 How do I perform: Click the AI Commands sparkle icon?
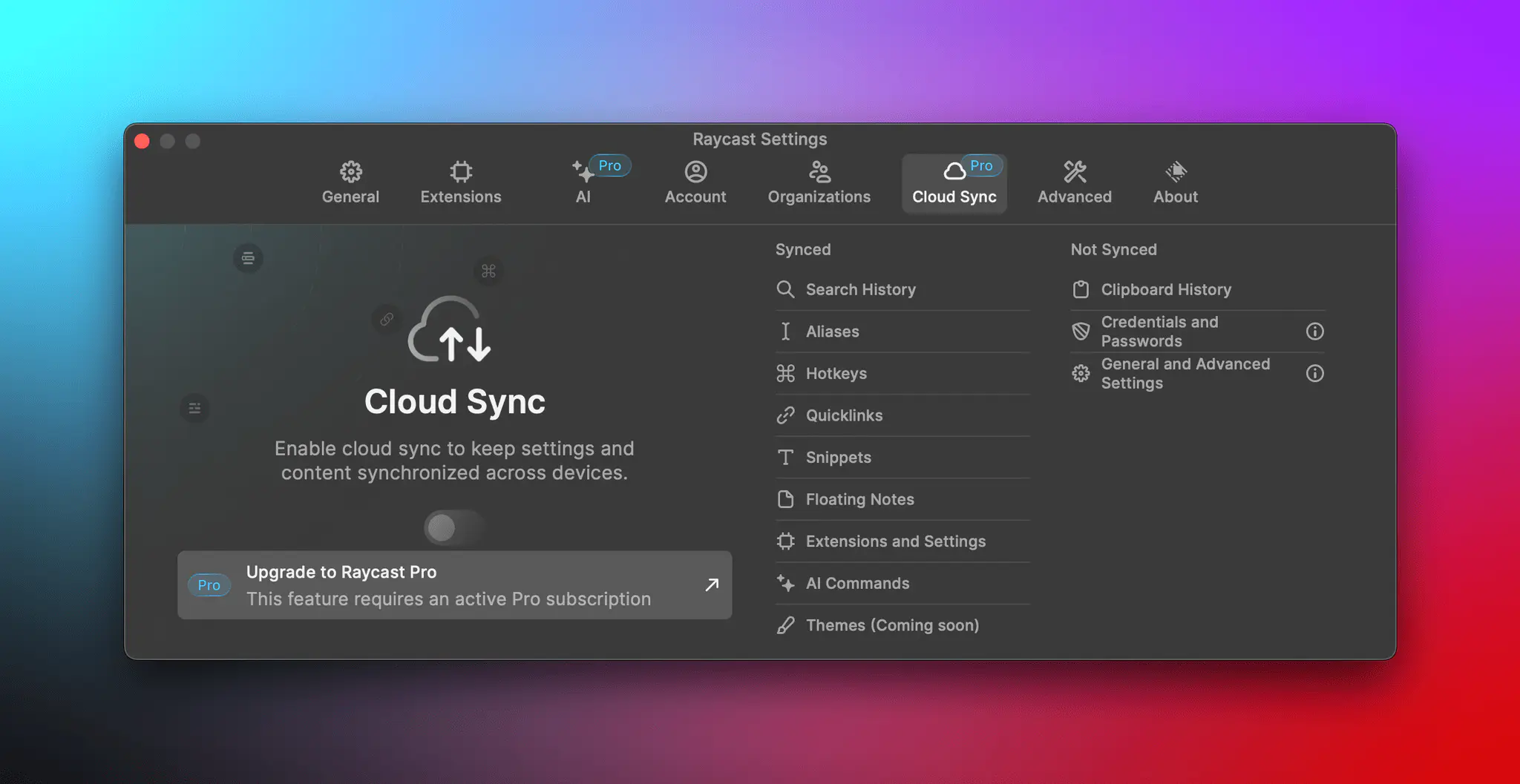785,583
